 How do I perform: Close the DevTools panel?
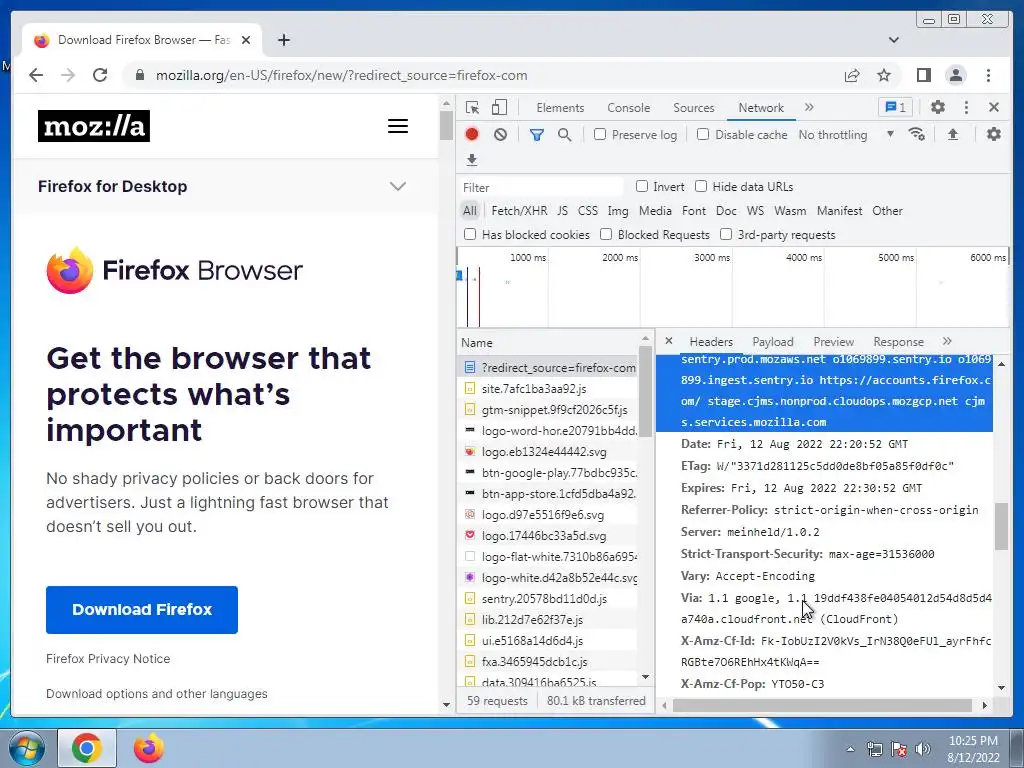(x=994, y=107)
